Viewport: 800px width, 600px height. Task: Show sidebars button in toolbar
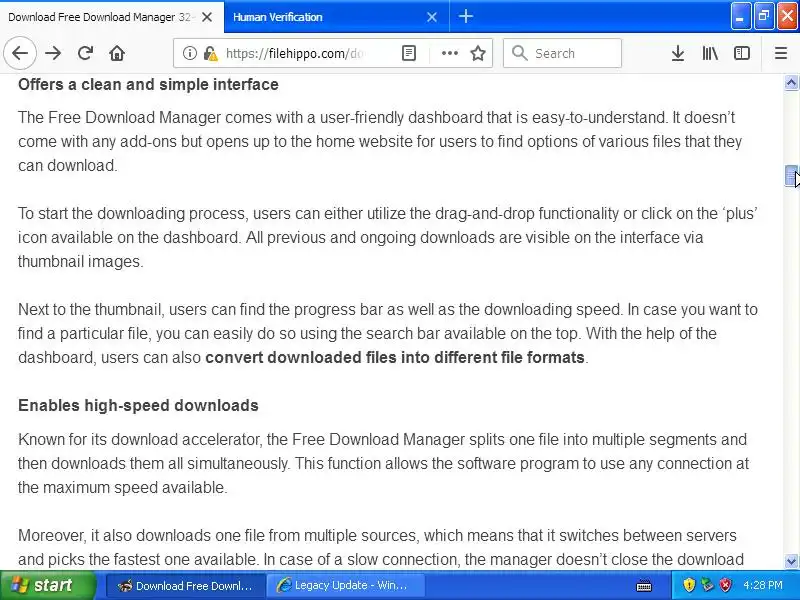pos(742,53)
